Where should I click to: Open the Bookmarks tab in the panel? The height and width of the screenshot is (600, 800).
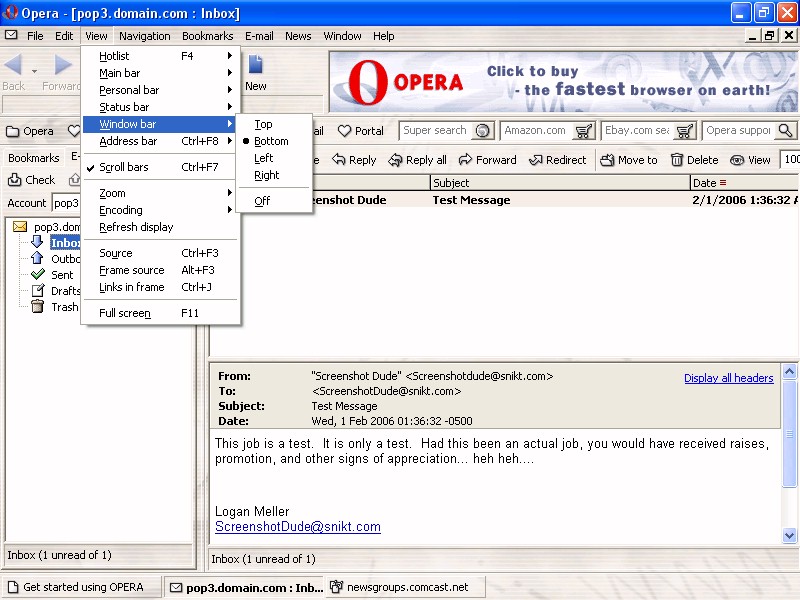coord(34,158)
